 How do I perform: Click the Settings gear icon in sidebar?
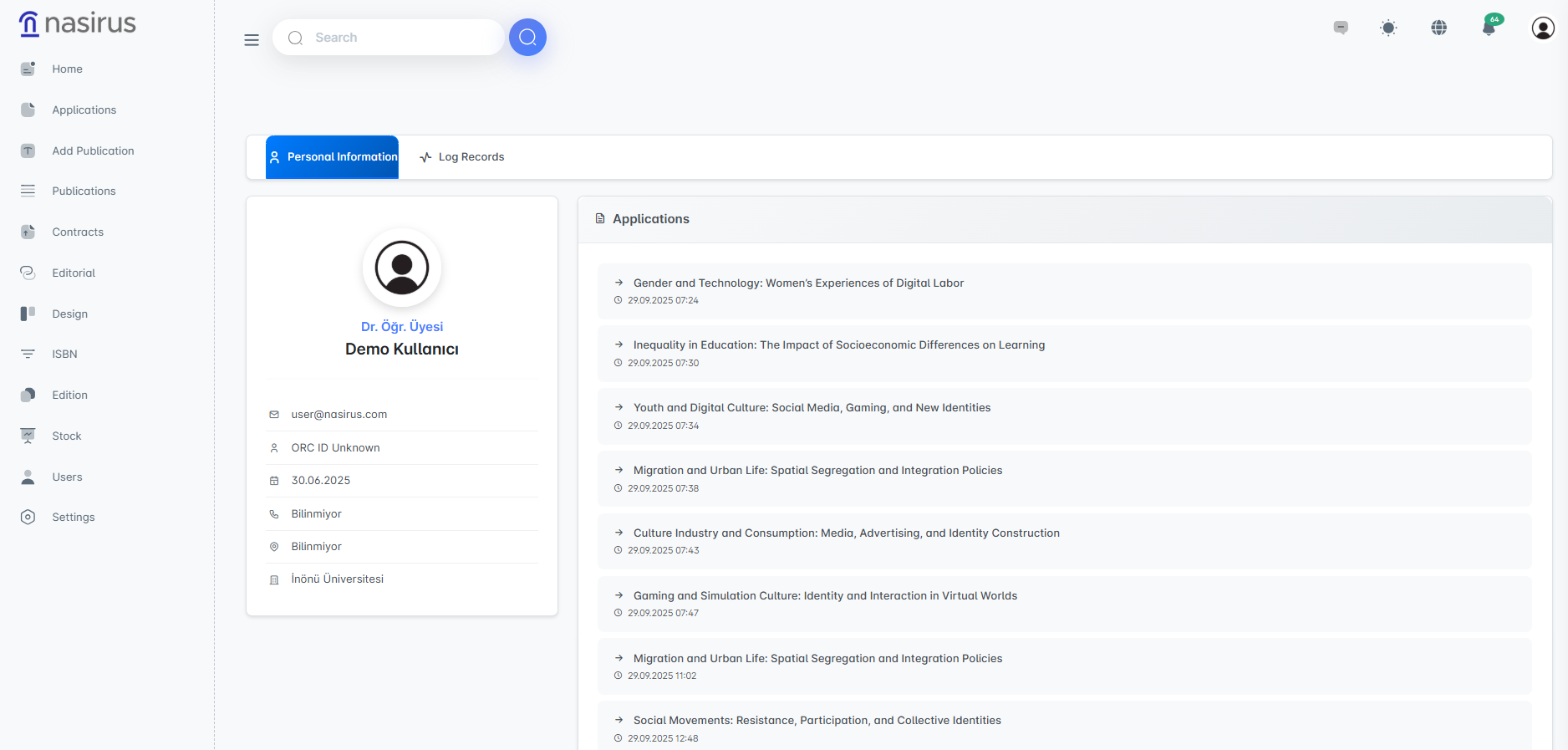(28, 518)
